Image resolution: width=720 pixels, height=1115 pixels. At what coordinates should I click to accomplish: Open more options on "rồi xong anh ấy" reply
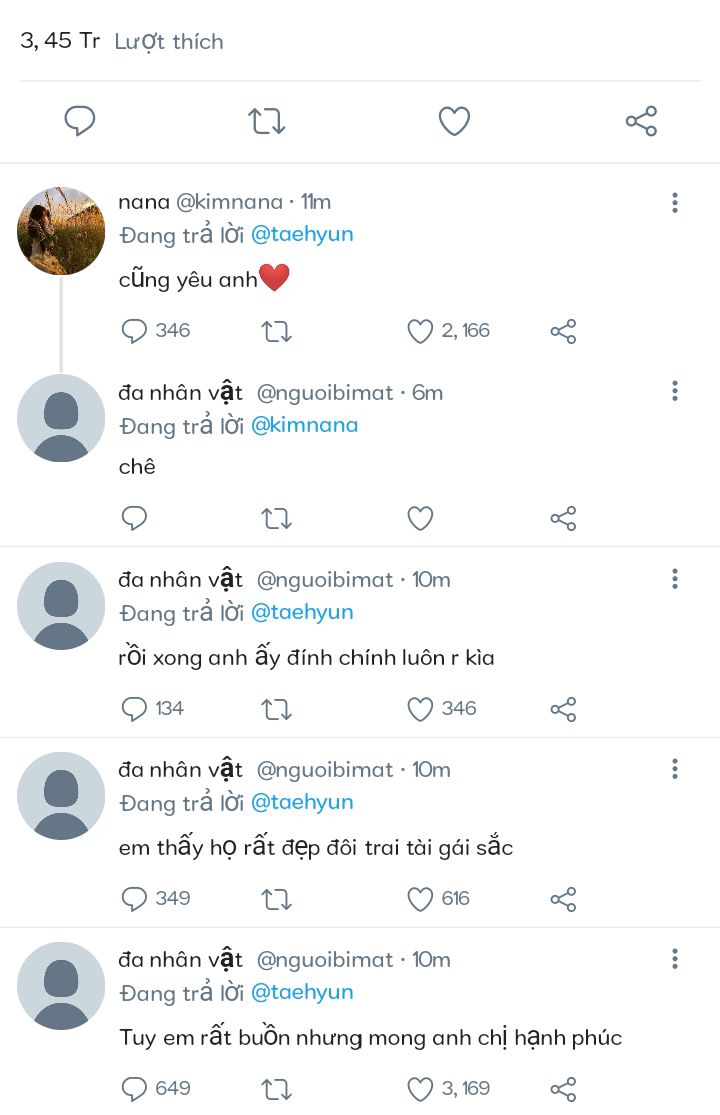(x=675, y=579)
